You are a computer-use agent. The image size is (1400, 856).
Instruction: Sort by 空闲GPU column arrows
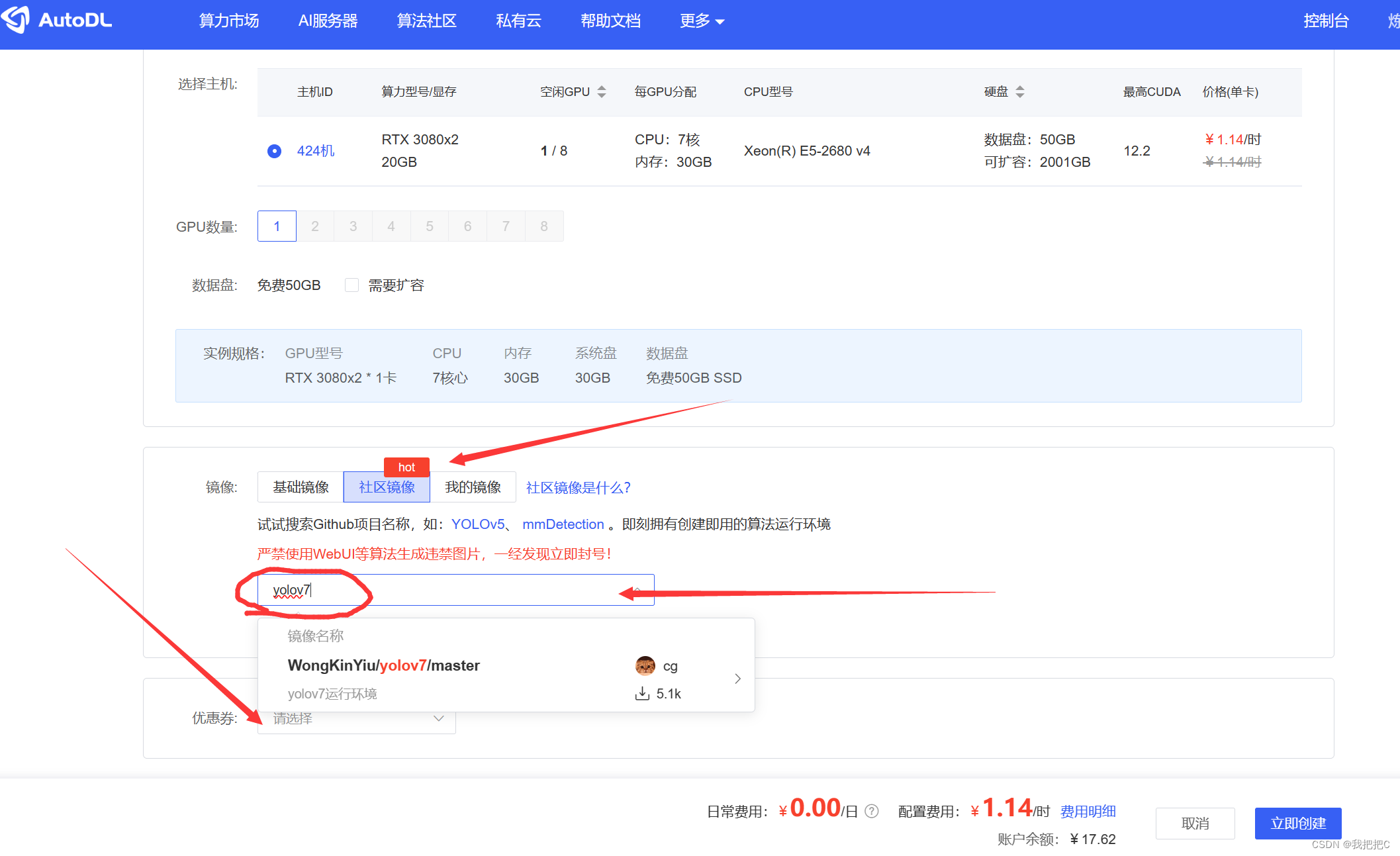click(x=601, y=92)
